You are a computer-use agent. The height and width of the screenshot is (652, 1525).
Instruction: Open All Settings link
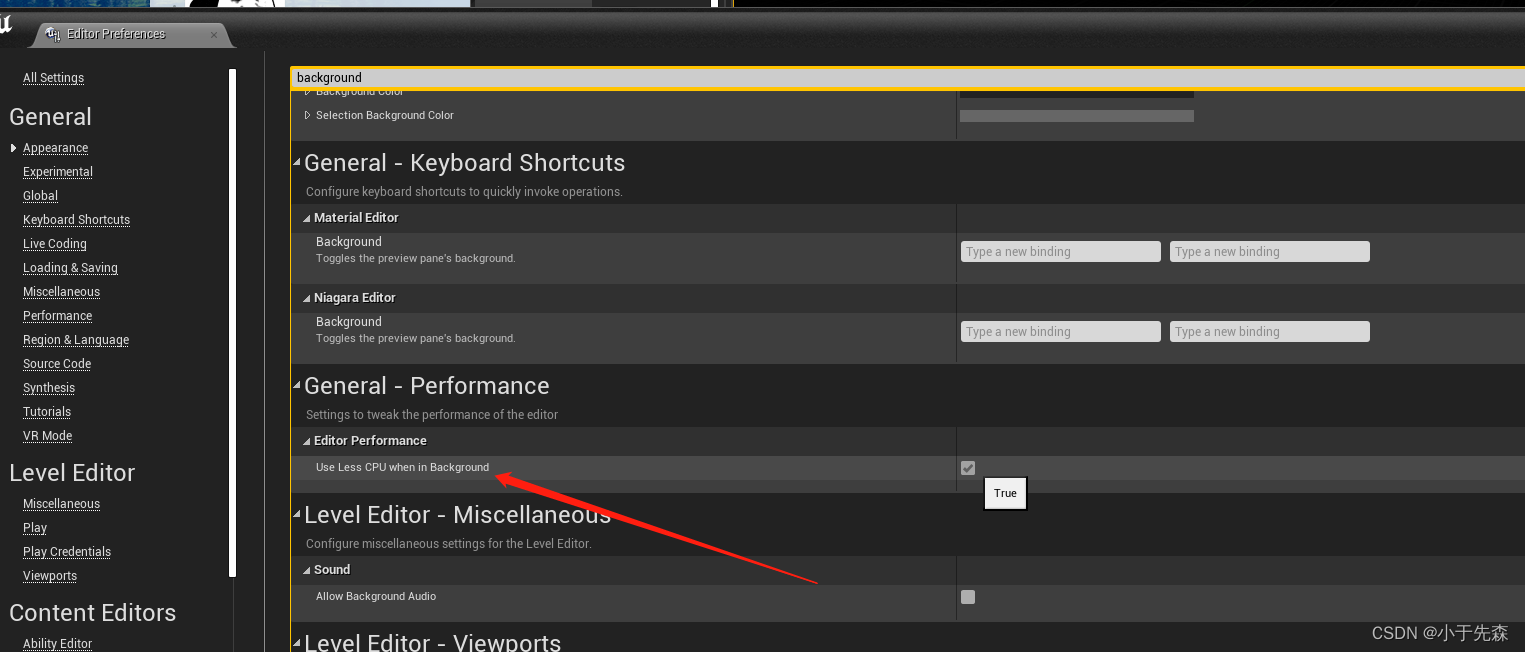53,78
